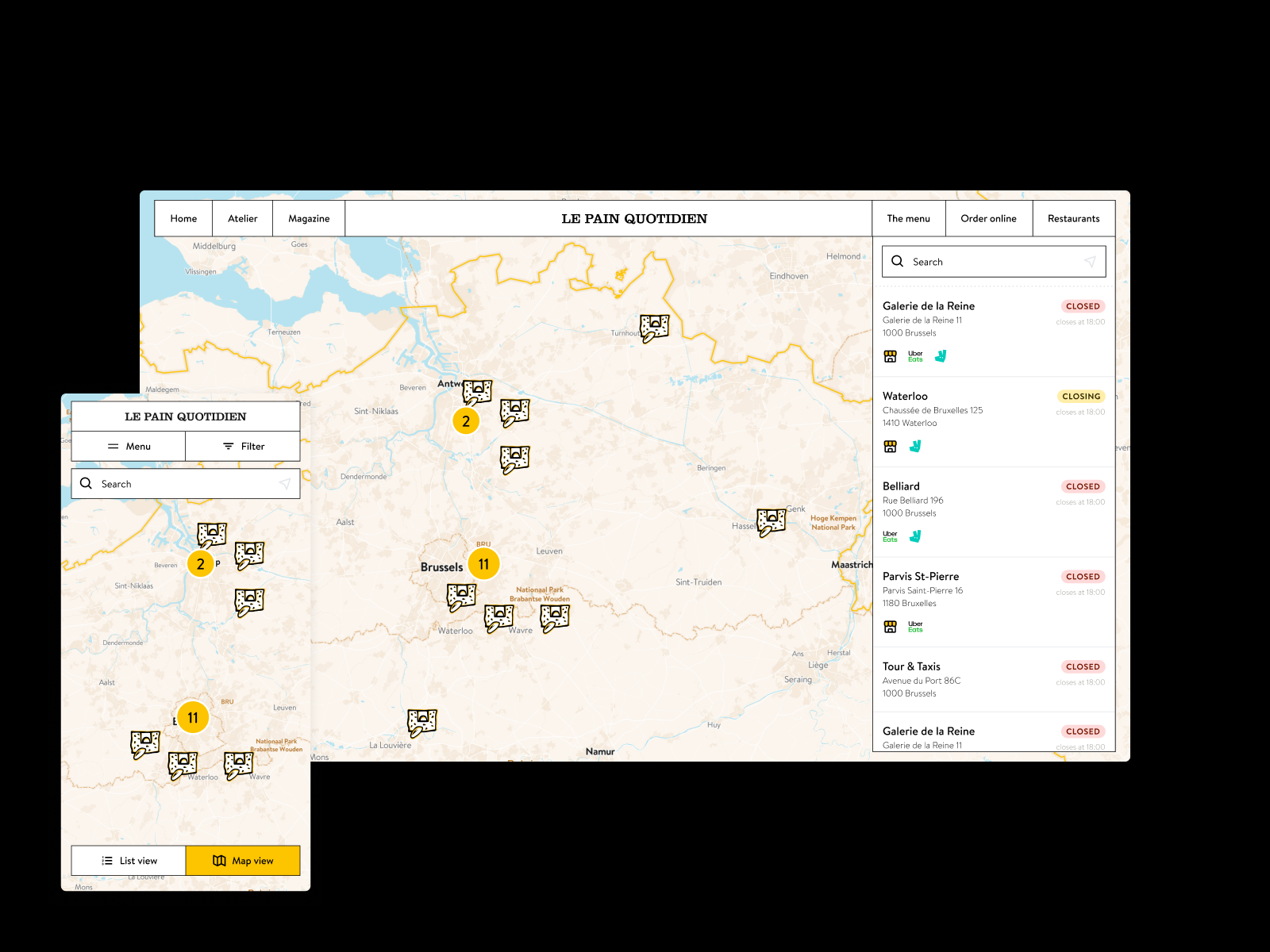Image resolution: width=1270 pixels, height=952 pixels.
Task: Open Filter button in mobile view
Action: tap(243, 447)
